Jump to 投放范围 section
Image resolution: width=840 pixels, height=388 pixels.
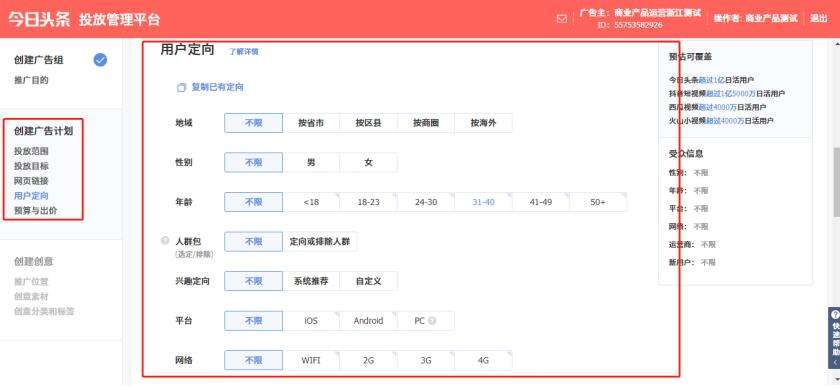pos(31,151)
